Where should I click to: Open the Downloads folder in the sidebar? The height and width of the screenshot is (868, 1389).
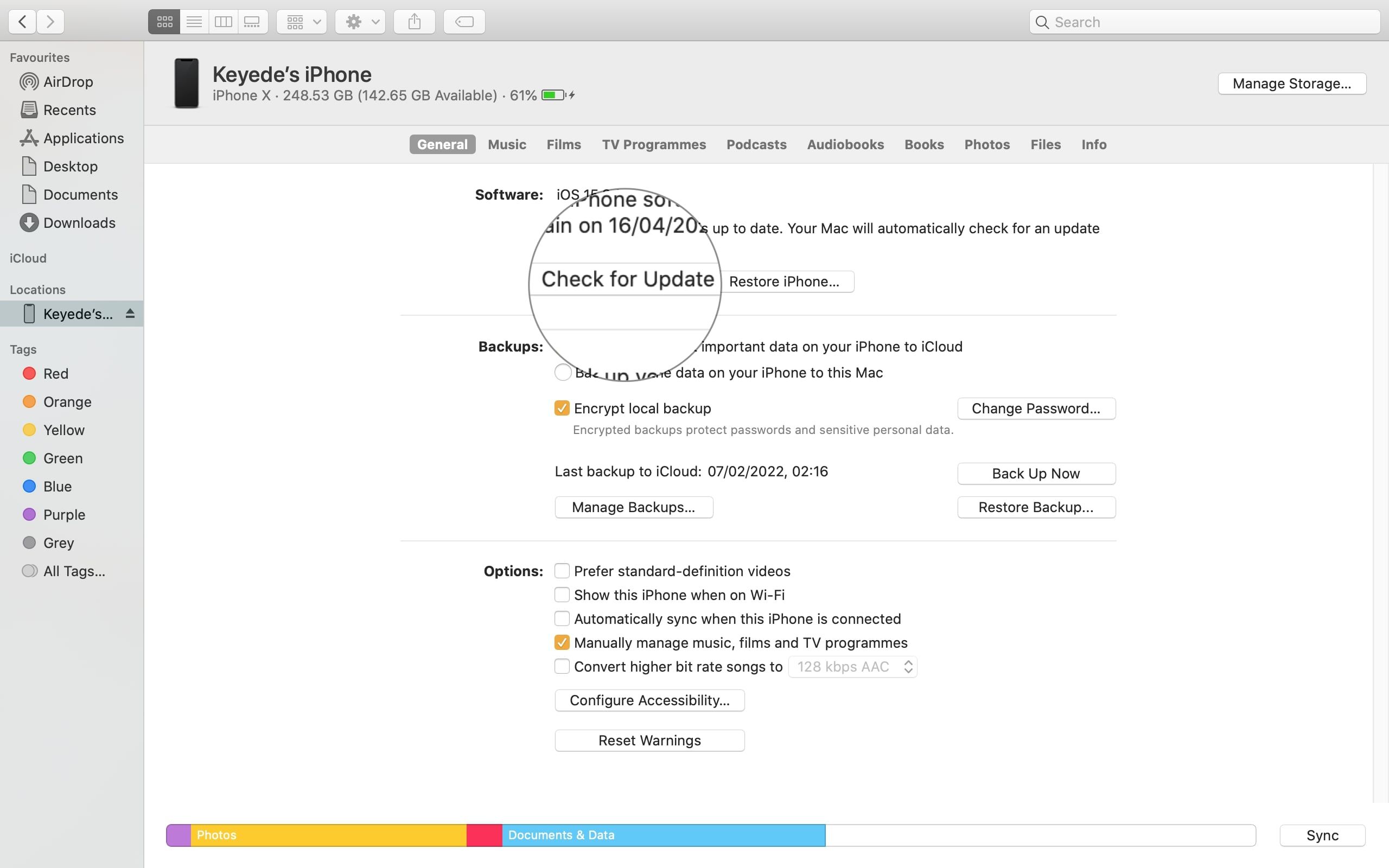pos(79,223)
